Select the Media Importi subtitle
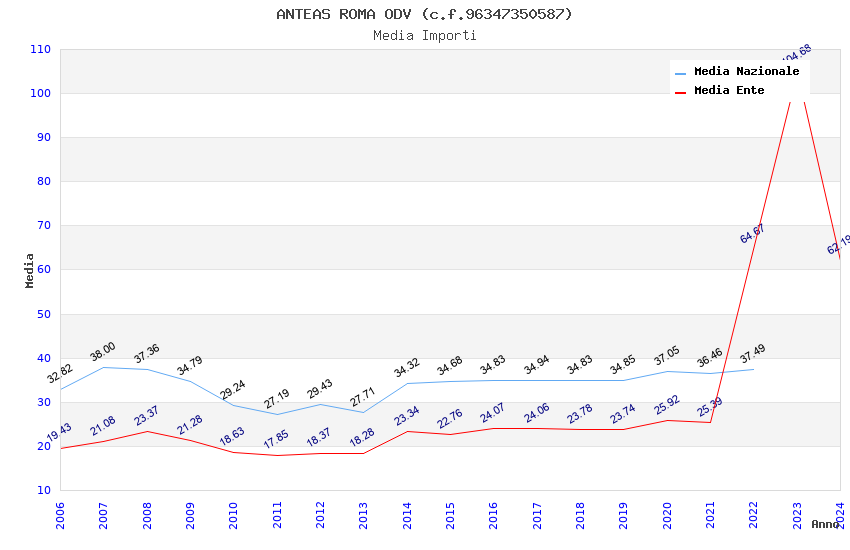The image size is (850, 550). click(424, 36)
